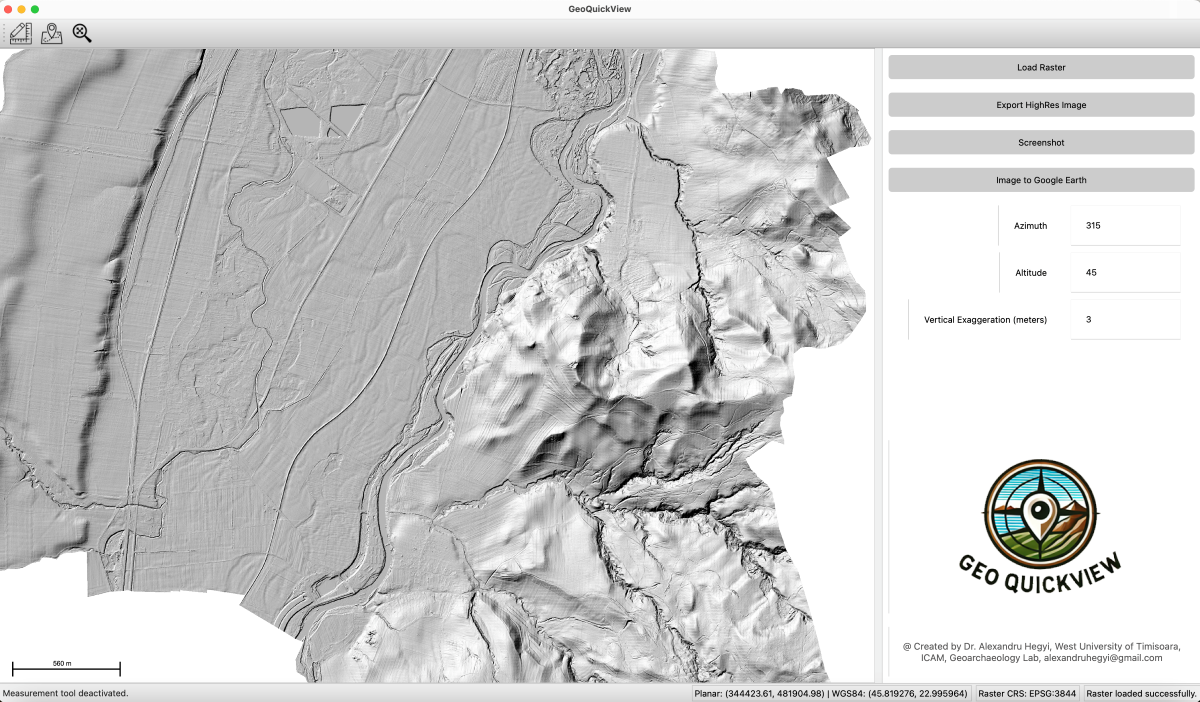Click the Raster CRS EPSG:3844 indicator
This screenshot has height=702, width=1200.
coord(1027,693)
